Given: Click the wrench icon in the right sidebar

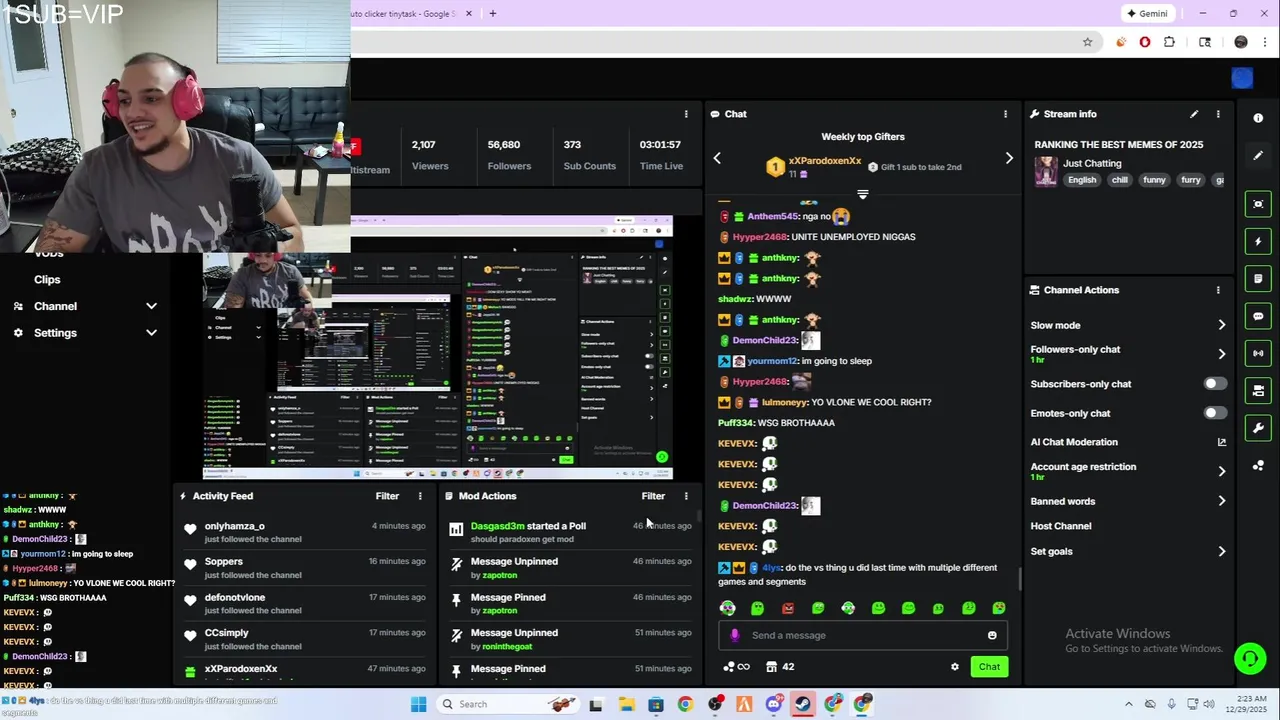Looking at the screenshot, I should (1258, 428).
